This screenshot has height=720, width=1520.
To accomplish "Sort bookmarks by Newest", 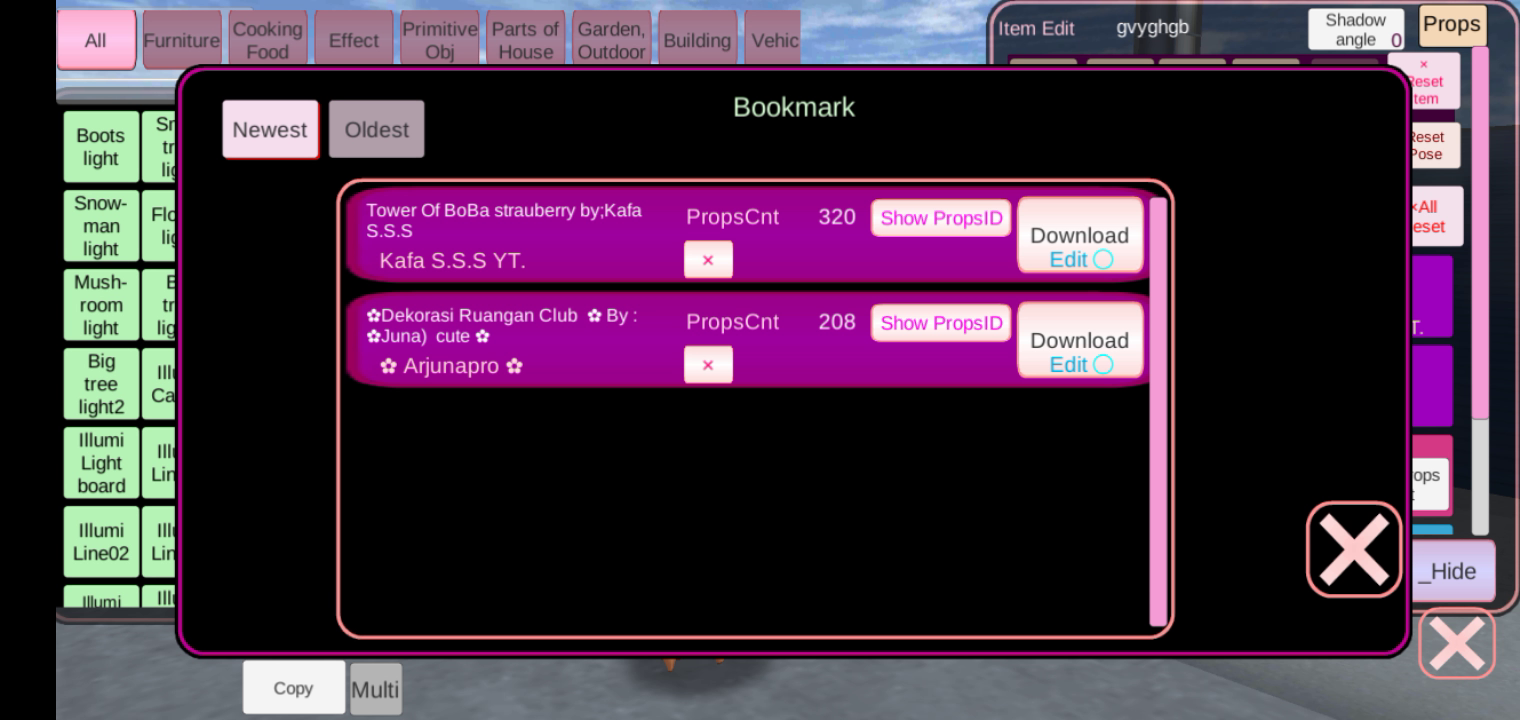I will pos(270,130).
